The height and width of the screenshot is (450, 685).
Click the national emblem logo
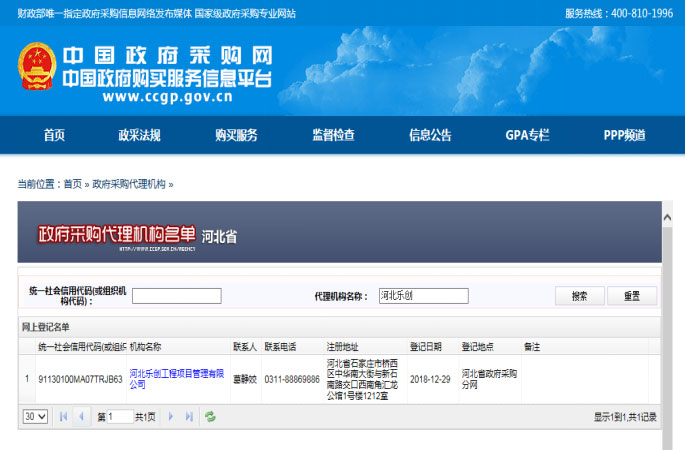pyautogui.click(x=38, y=68)
